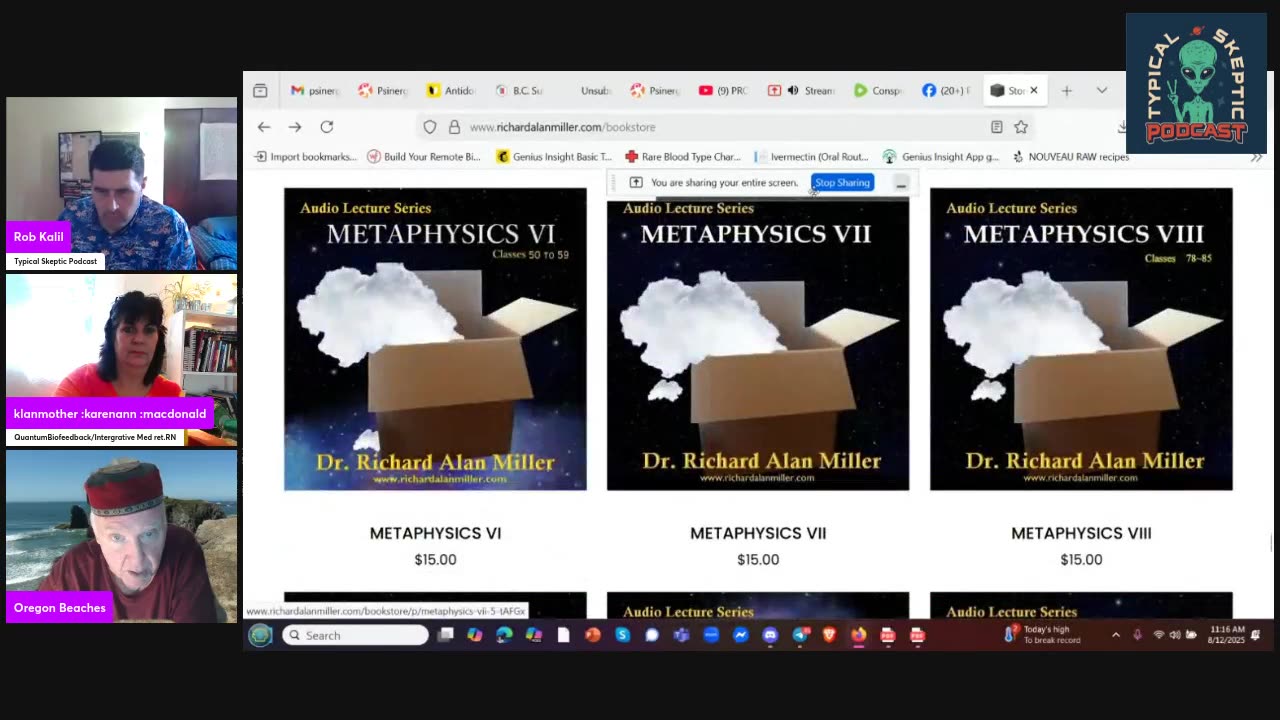Reload the bookstore page

[327, 127]
